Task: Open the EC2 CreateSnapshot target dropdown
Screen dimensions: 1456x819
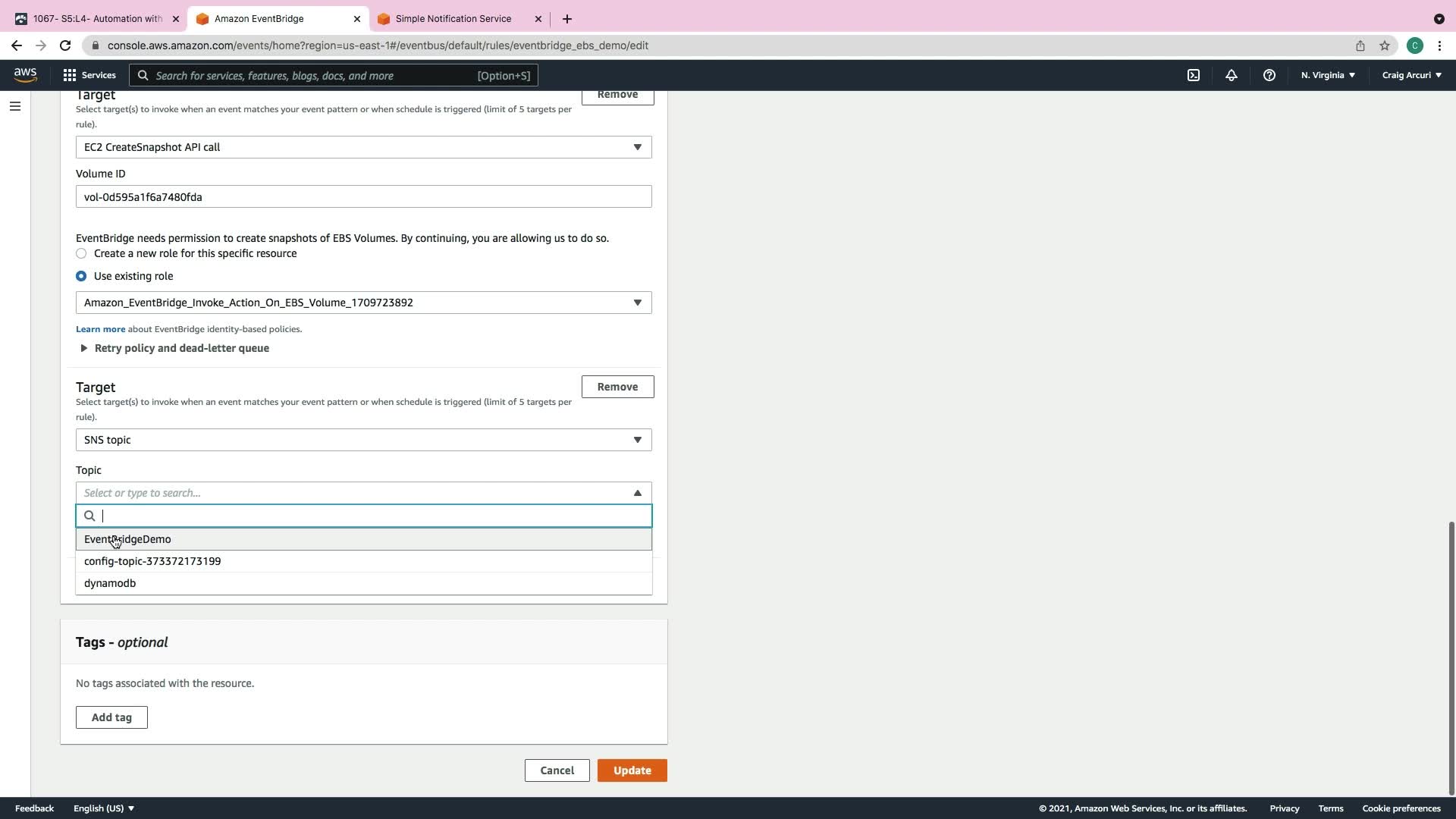Action: click(x=363, y=147)
